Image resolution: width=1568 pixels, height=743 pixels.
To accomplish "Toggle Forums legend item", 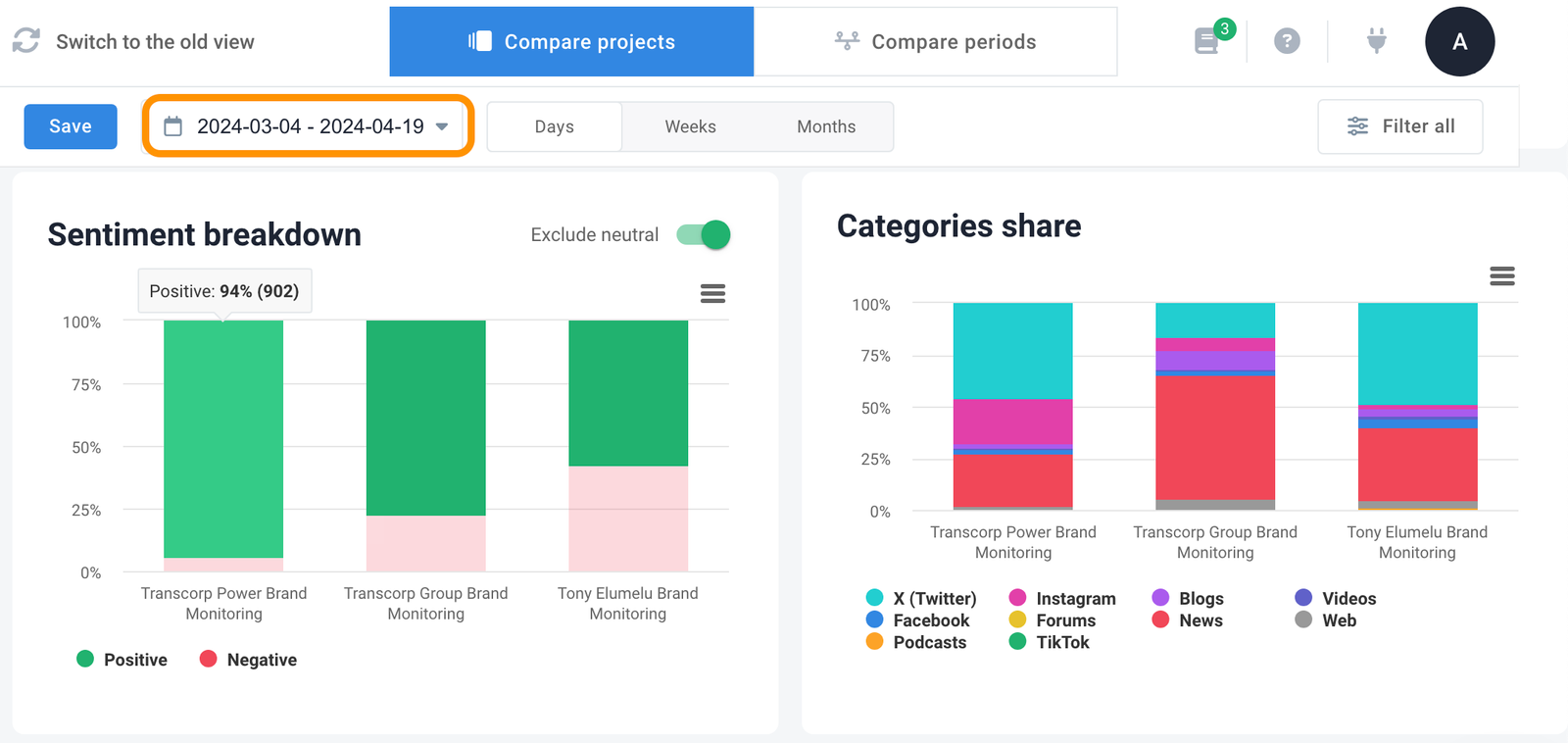I will pyautogui.click(x=1053, y=620).
